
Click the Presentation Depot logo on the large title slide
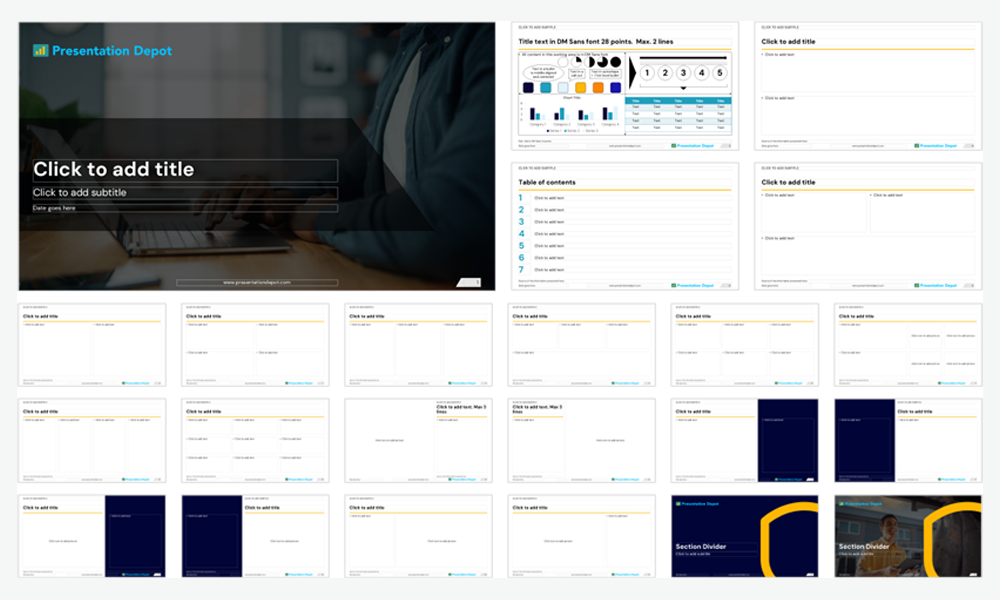[x=102, y=50]
